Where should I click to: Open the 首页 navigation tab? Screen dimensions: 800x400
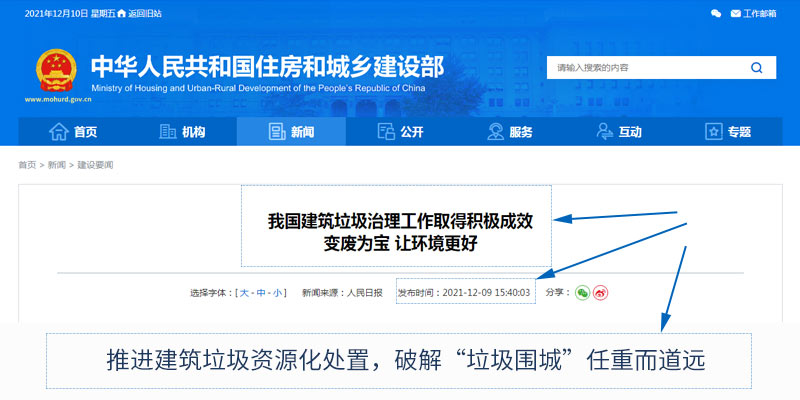tap(73, 132)
